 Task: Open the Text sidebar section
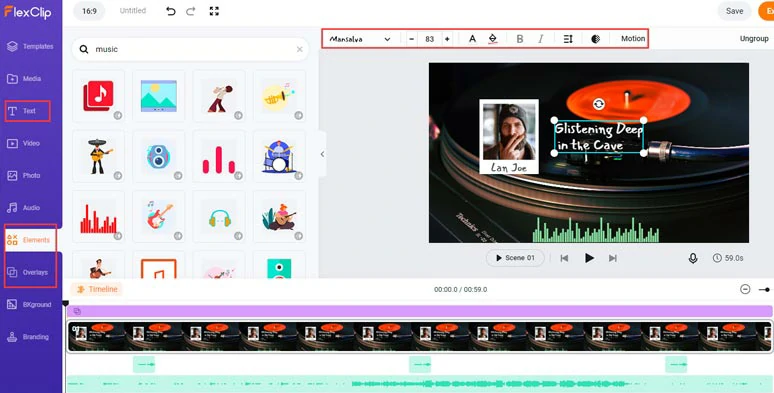pyautogui.click(x=22, y=111)
